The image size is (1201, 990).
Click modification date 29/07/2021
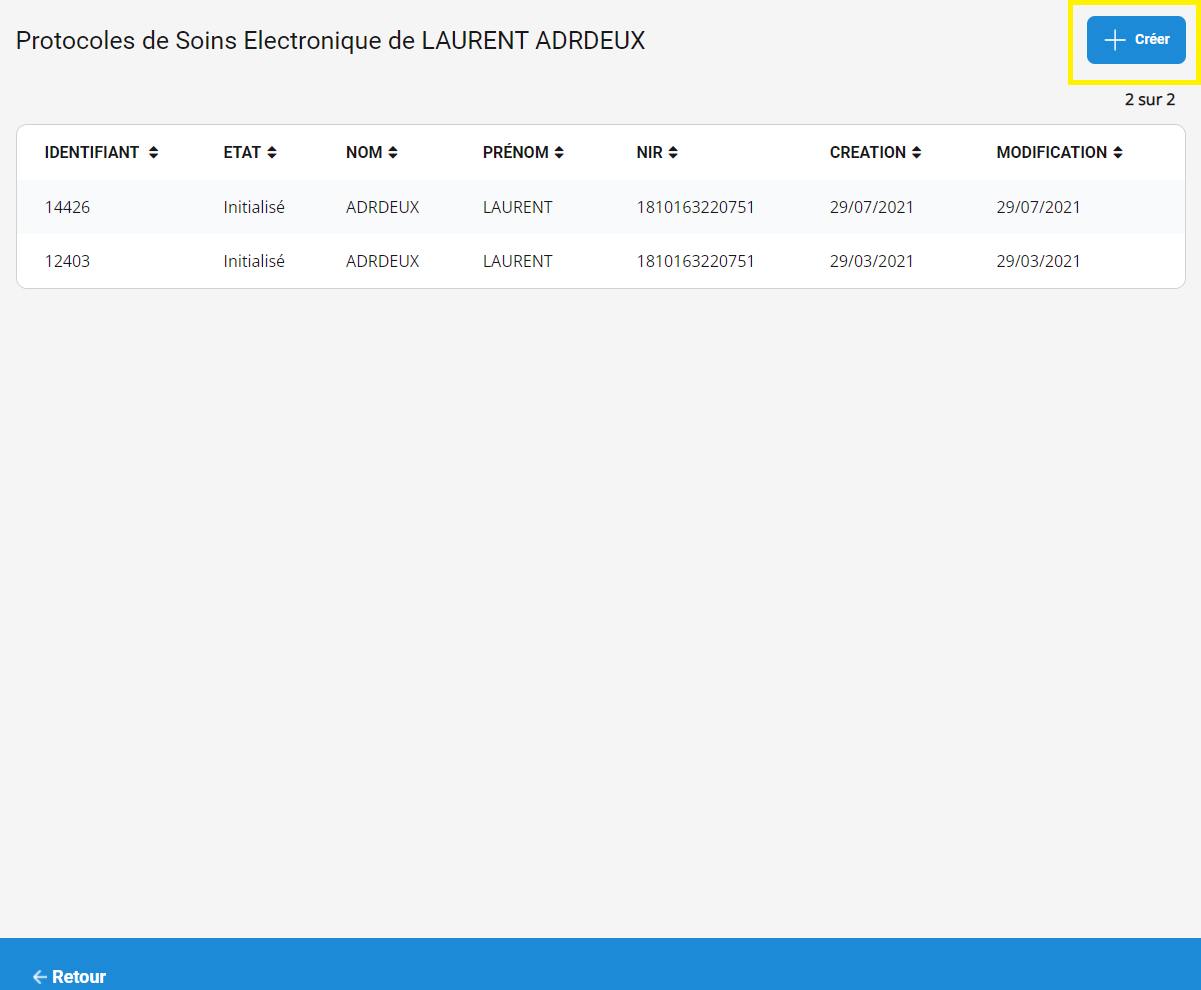1039,208
